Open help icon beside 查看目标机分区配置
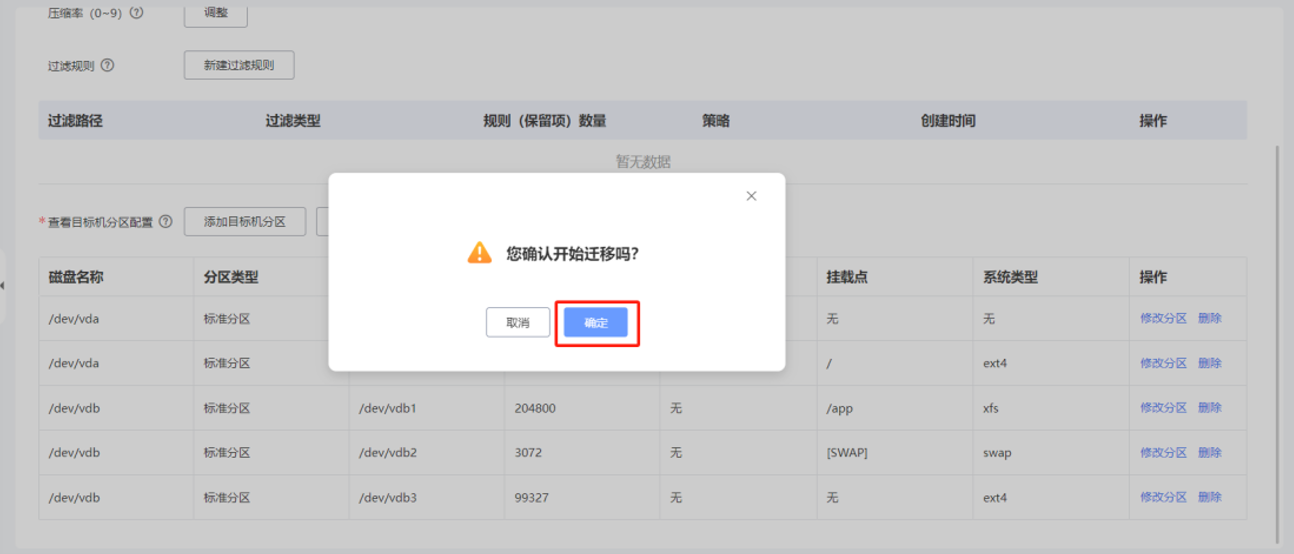Image resolution: width=1294 pixels, height=554 pixels. coord(166,221)
